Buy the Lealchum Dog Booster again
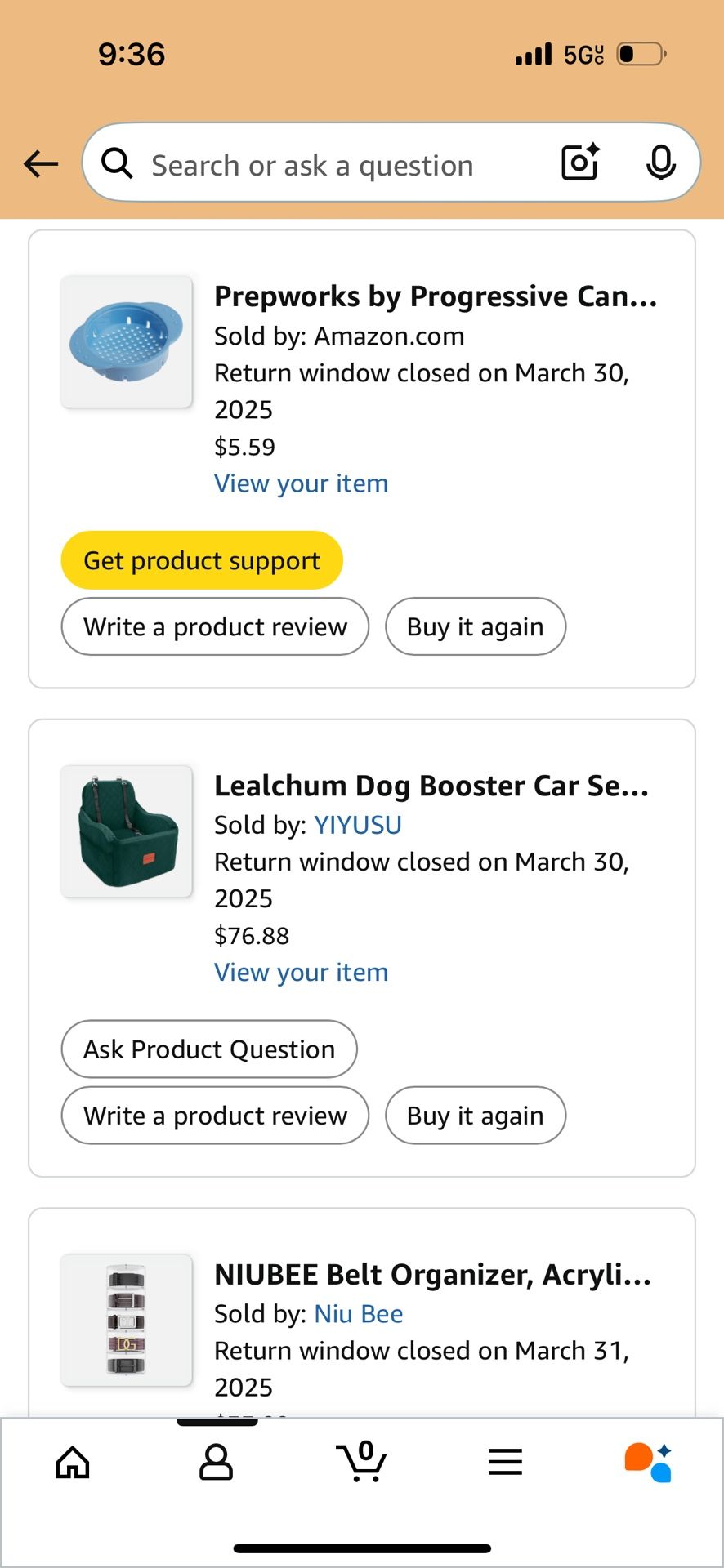Viewport: 724px width, 1568px height. (475, 1116)
